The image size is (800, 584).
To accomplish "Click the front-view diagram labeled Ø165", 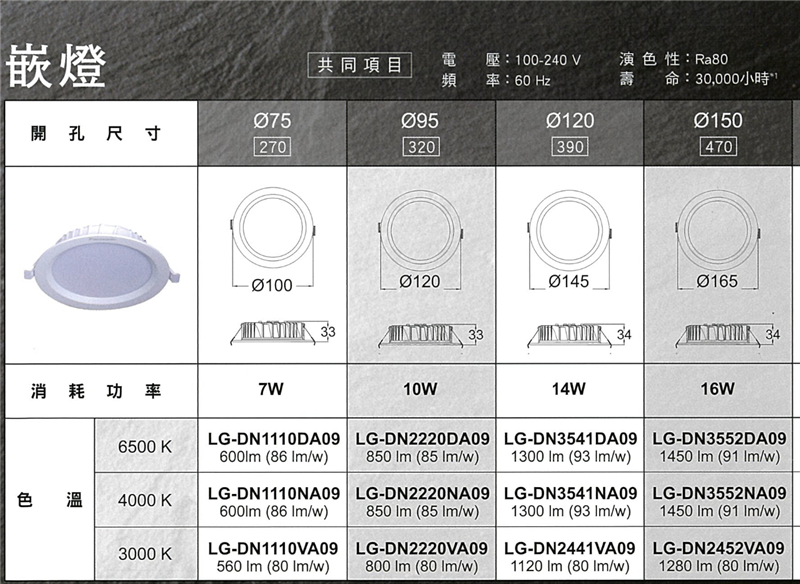I will coord(716,238).
